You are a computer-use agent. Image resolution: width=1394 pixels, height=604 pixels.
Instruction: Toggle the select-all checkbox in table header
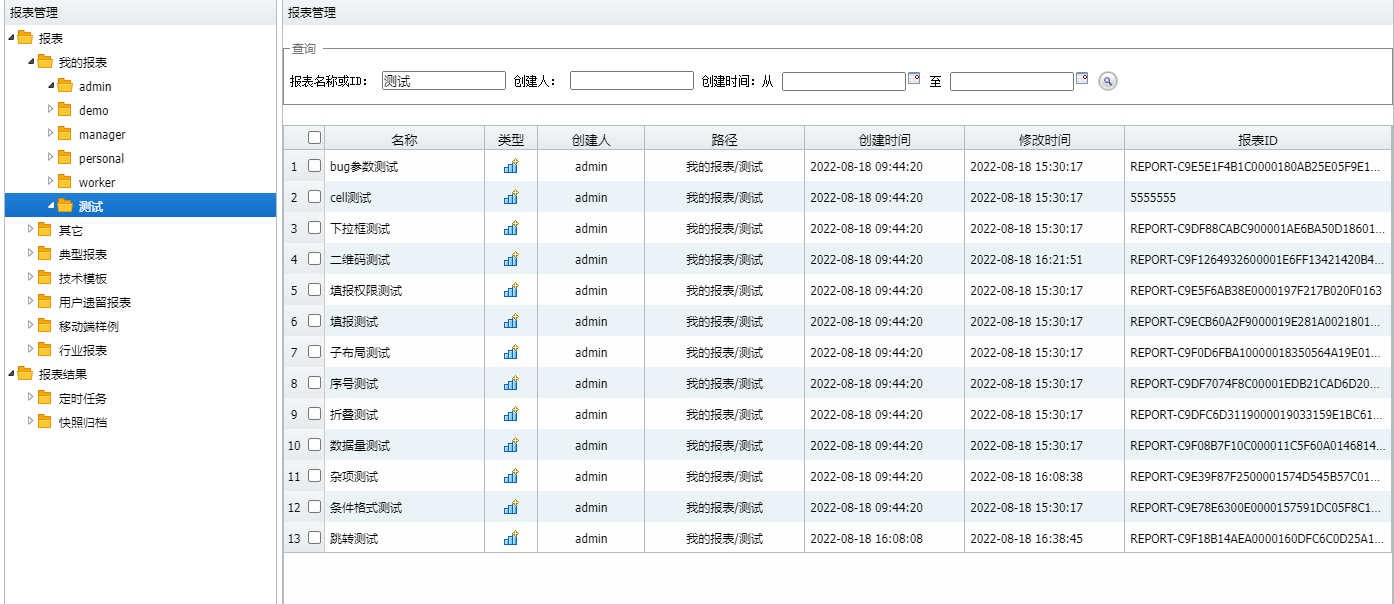point(314,138)
